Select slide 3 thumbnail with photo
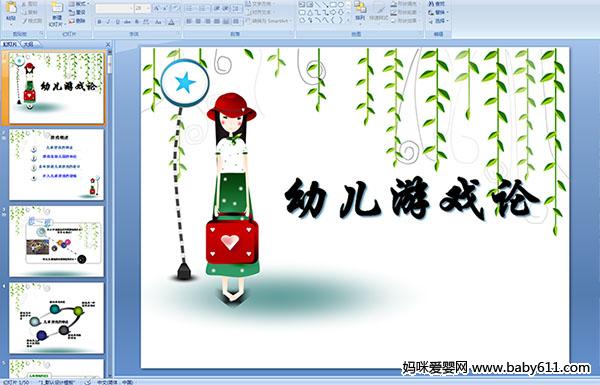Image resolution: width=600 pixels, height=385 pixels. [x=56, y=241]
